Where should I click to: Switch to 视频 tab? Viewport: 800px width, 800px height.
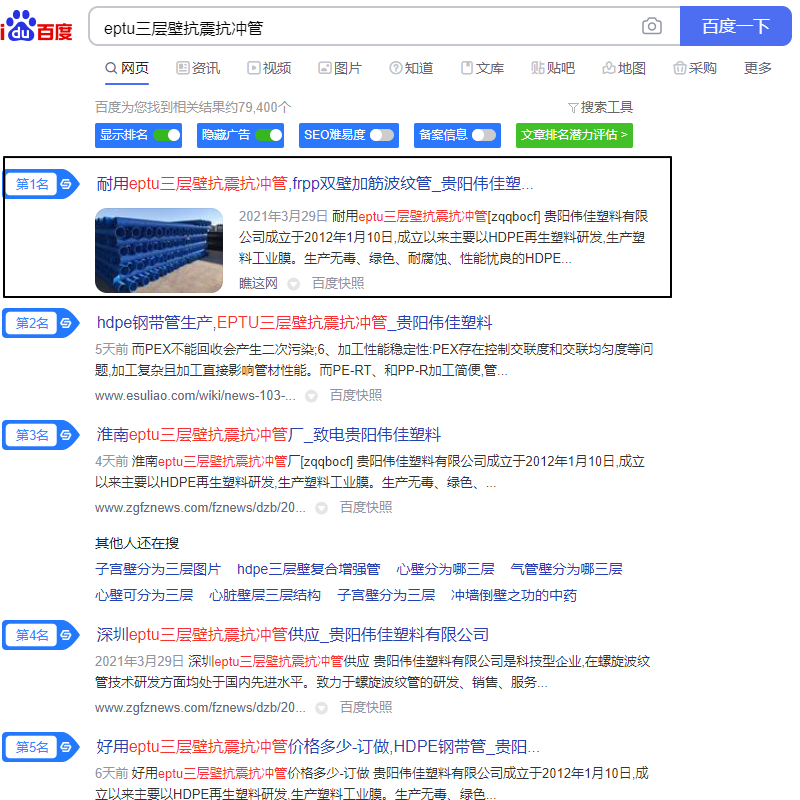tap(269, 68)
